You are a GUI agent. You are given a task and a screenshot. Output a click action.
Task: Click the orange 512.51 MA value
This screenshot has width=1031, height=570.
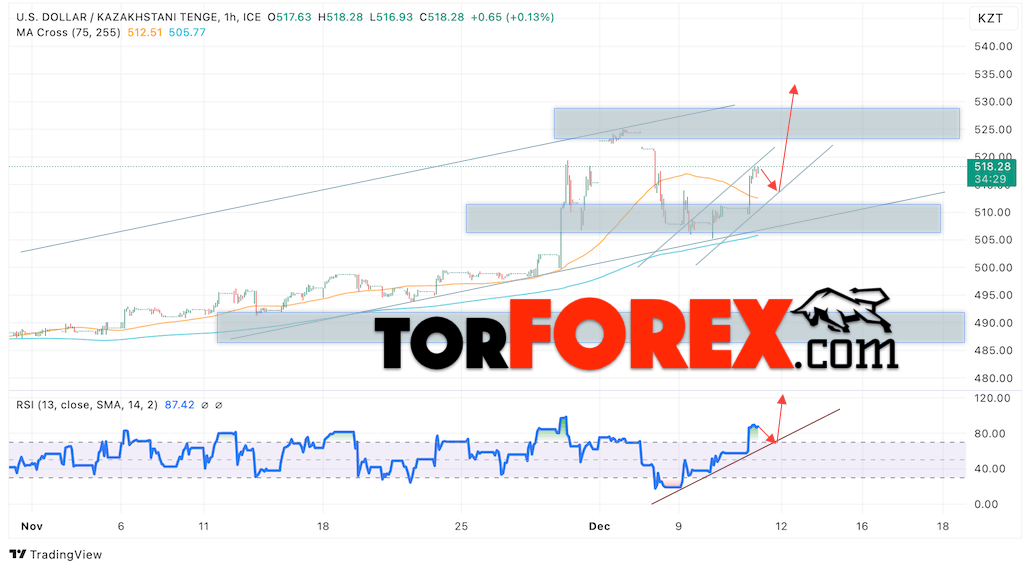(145, 32)
